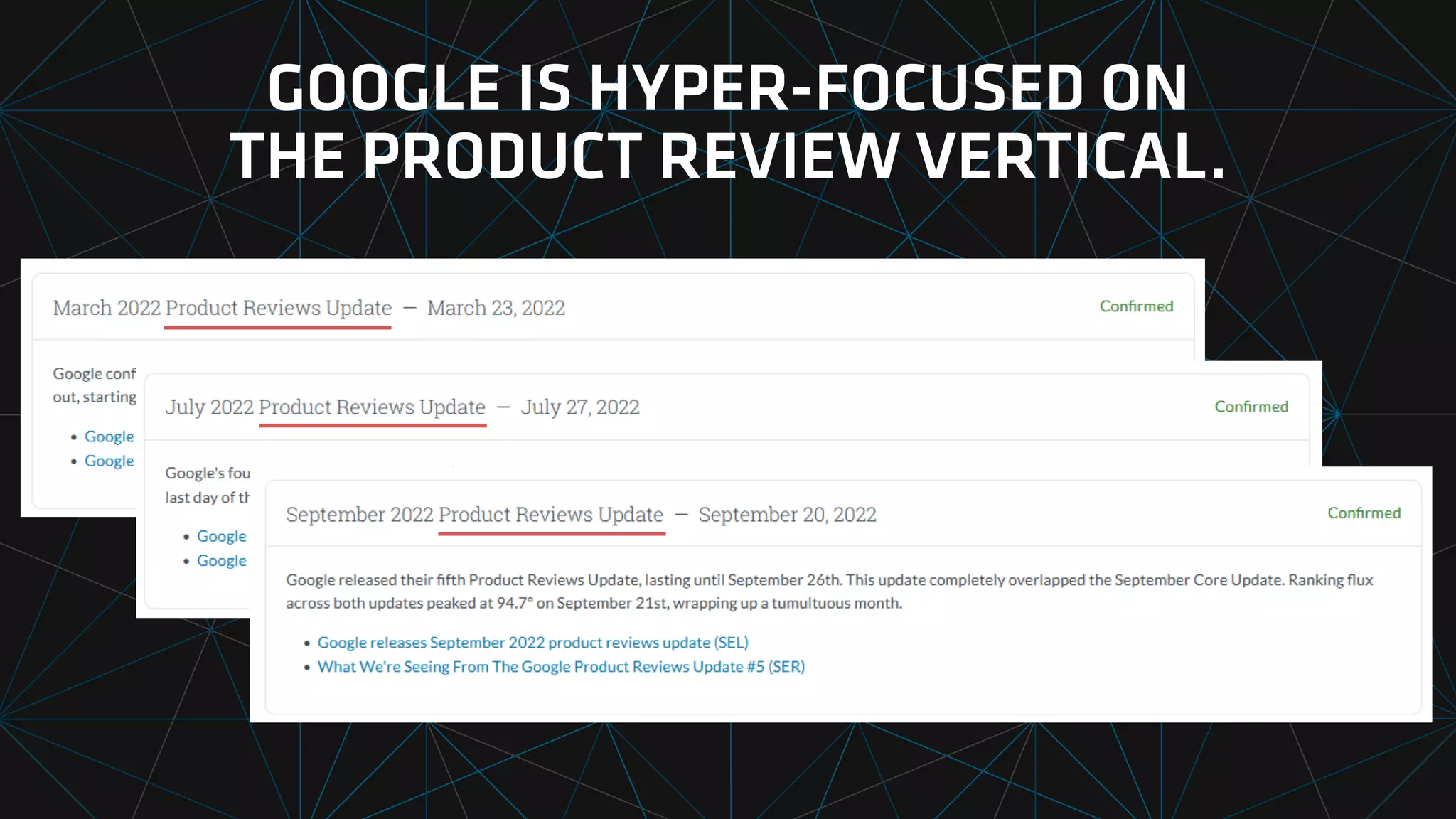Click the date 'March 23, 2022'
Screen dimensions: 1456x819
(496, 308)
